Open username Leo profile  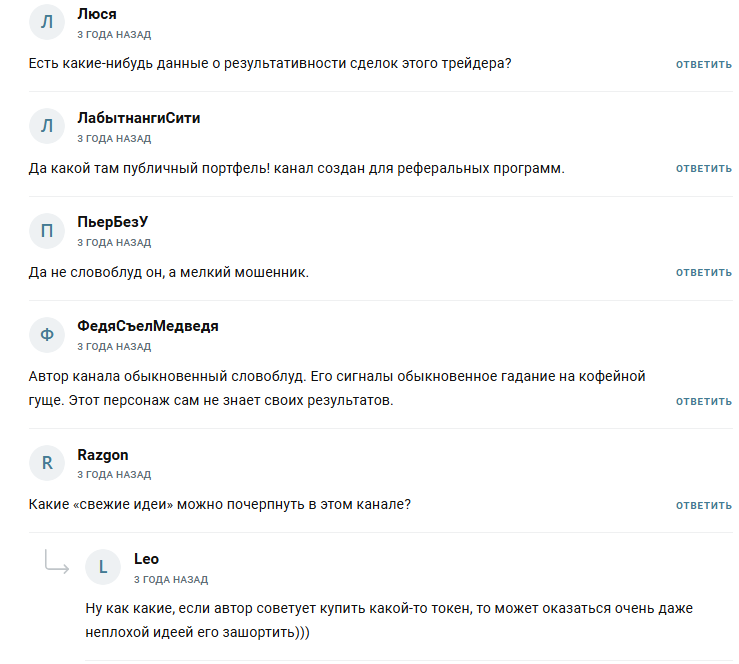click(x=146, y=558)
